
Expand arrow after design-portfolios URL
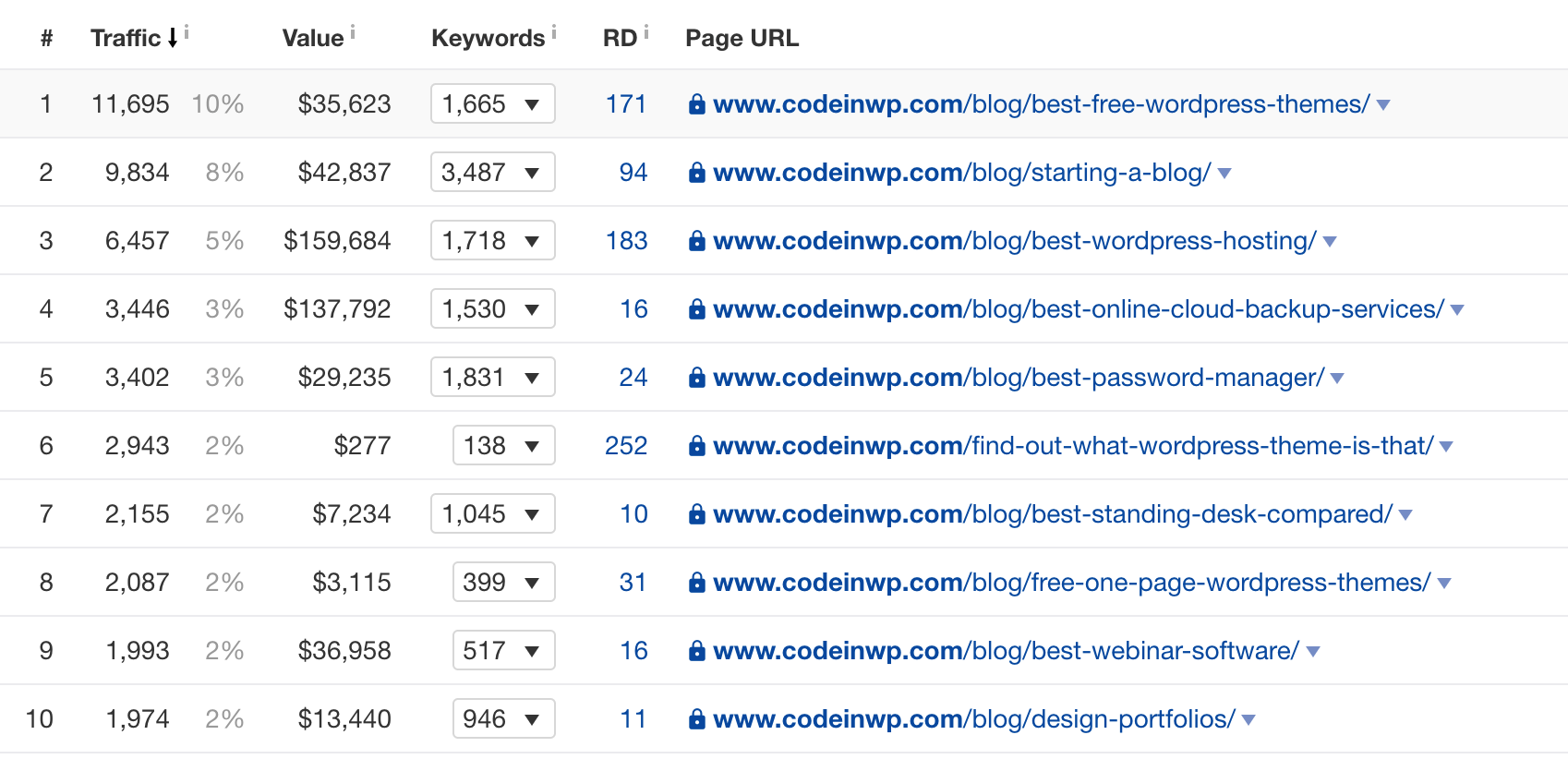(x=1248, y=720)
